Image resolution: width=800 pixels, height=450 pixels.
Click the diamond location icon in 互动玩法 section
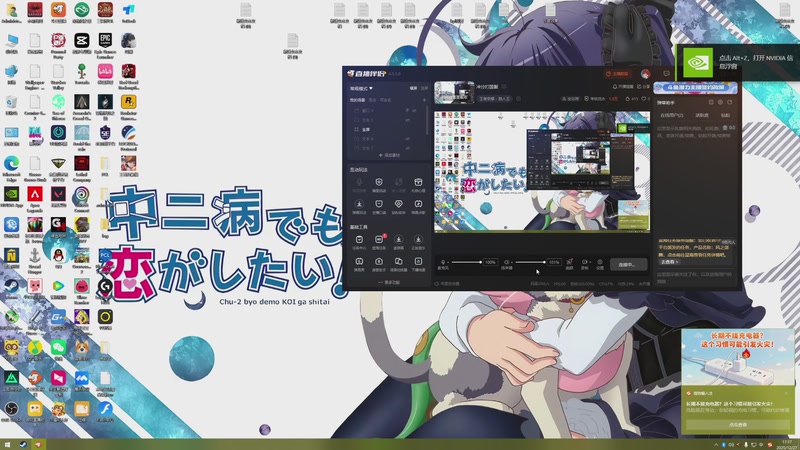[x=398, y=204]
